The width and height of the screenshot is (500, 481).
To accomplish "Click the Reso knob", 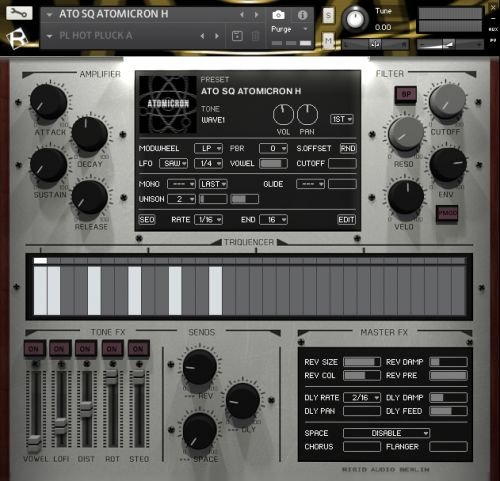I will tap(406, 134).
